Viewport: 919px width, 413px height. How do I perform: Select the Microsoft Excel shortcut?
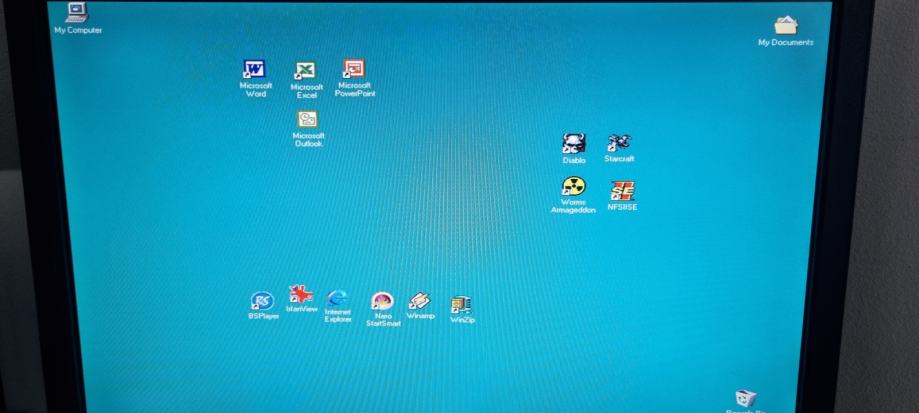[x=305, y=71]
